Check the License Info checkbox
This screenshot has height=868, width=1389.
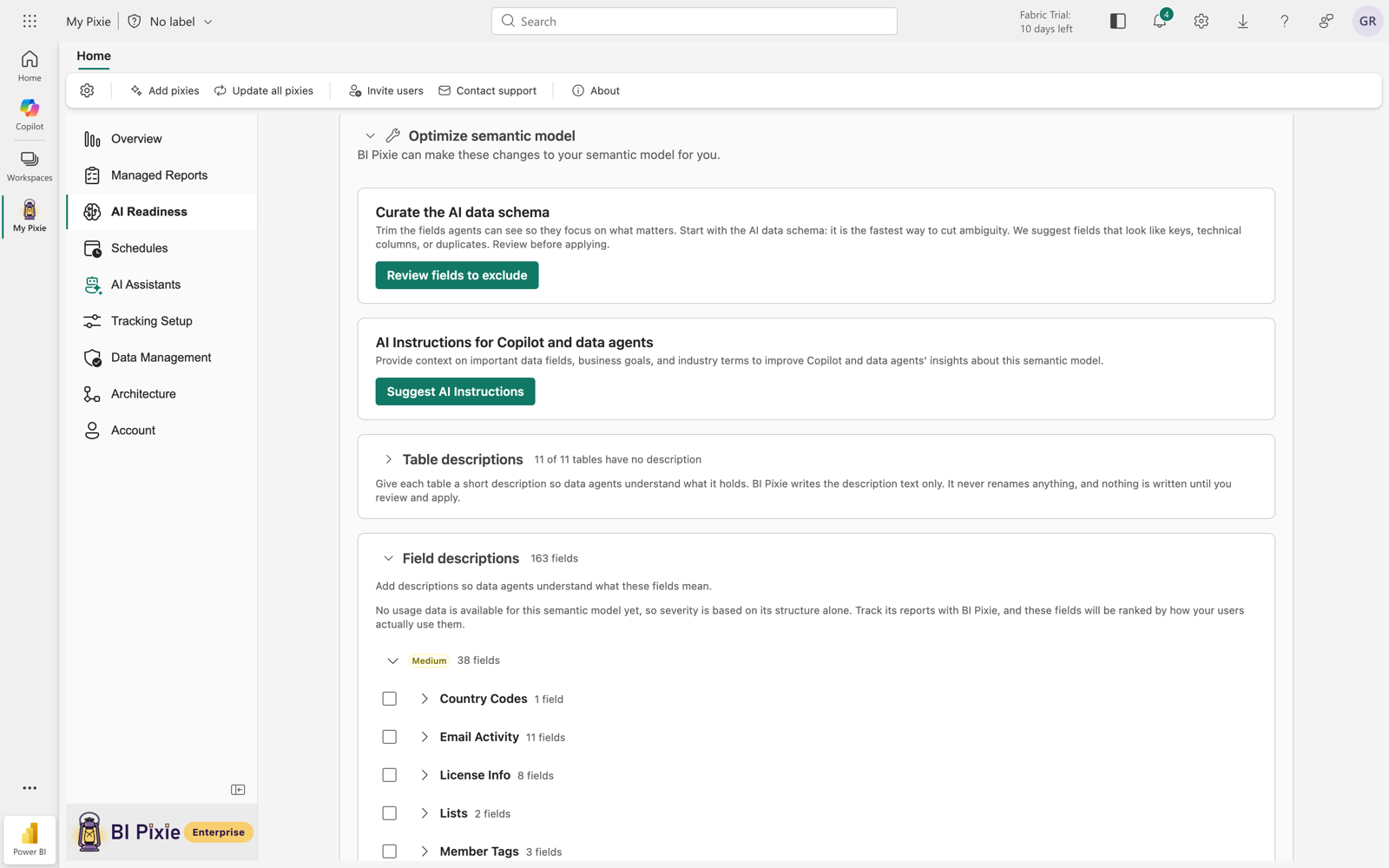click(390, 775)
